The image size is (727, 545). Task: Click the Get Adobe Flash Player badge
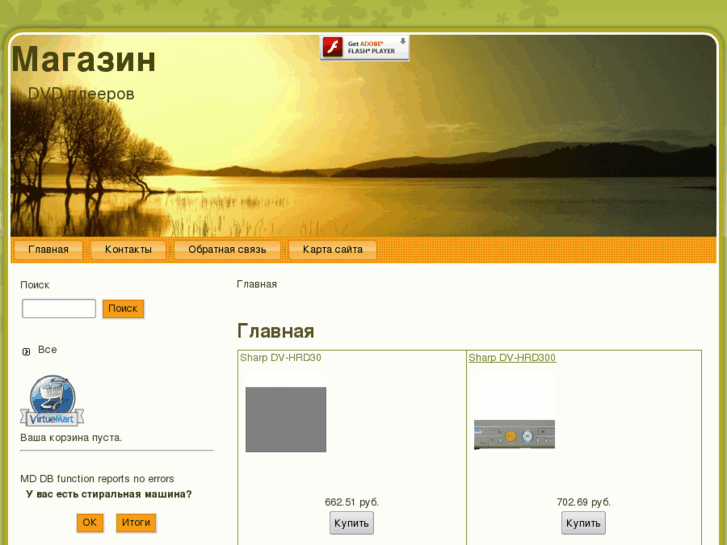point(364,48)
